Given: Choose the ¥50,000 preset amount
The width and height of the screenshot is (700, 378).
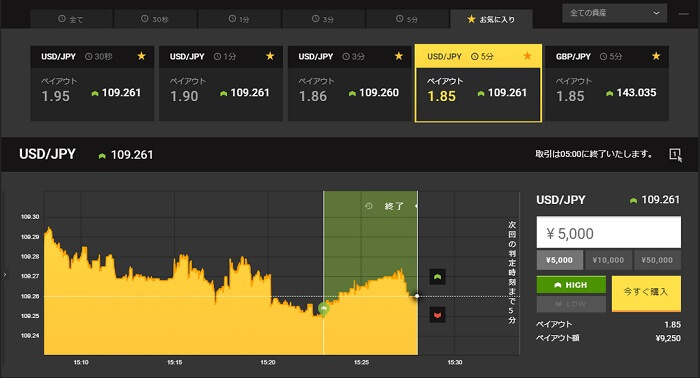Looking at the screenshot, I should click(x=657, y=260).
